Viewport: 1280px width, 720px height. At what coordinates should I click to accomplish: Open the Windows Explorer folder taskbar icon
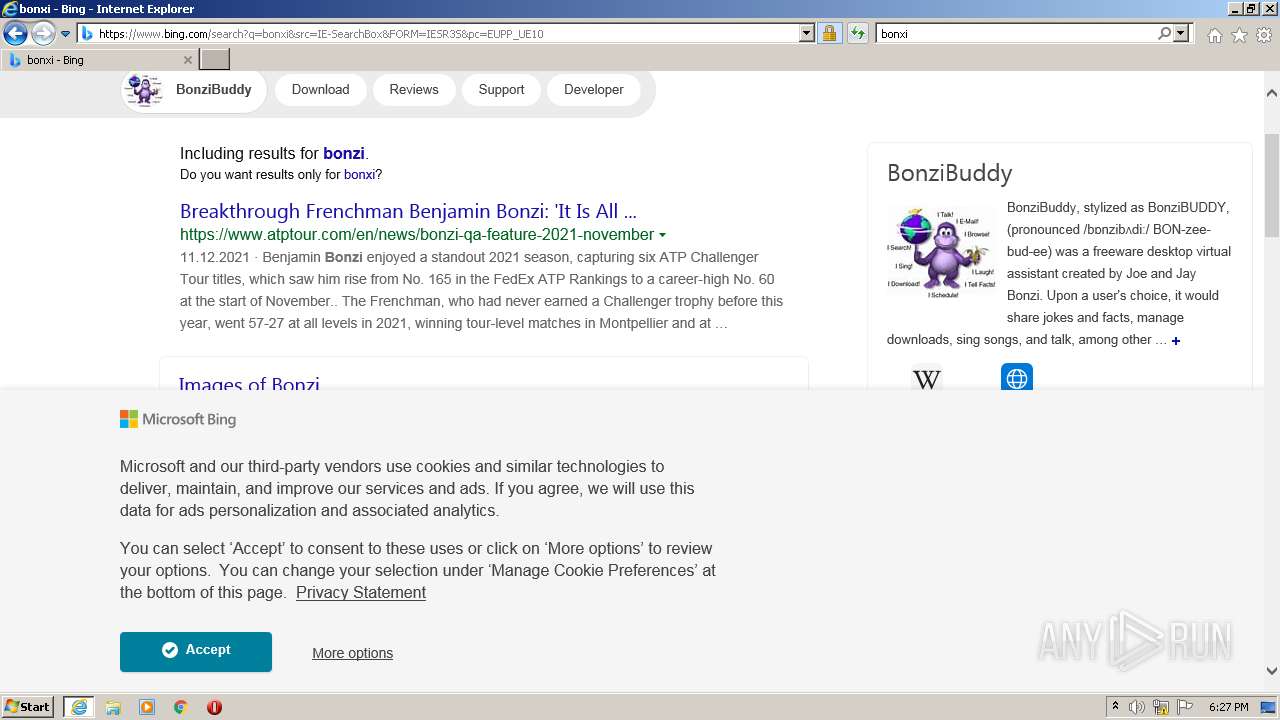[x=113, y=707]
